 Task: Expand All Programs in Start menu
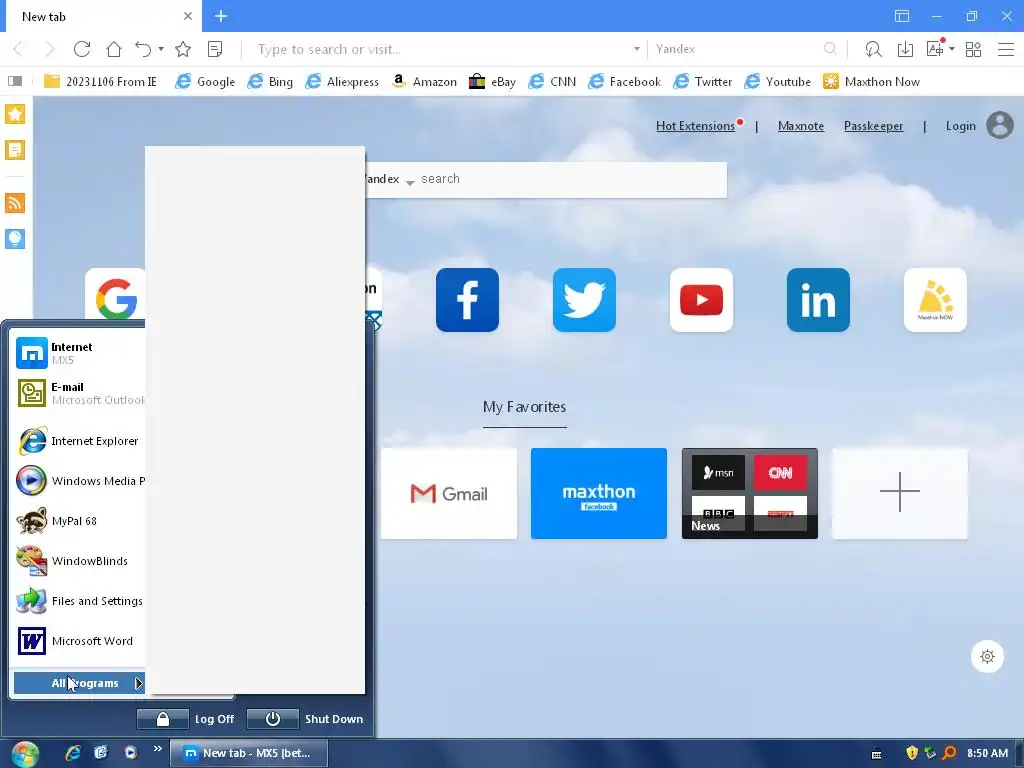pyautogui.click(x=79, y=683)
